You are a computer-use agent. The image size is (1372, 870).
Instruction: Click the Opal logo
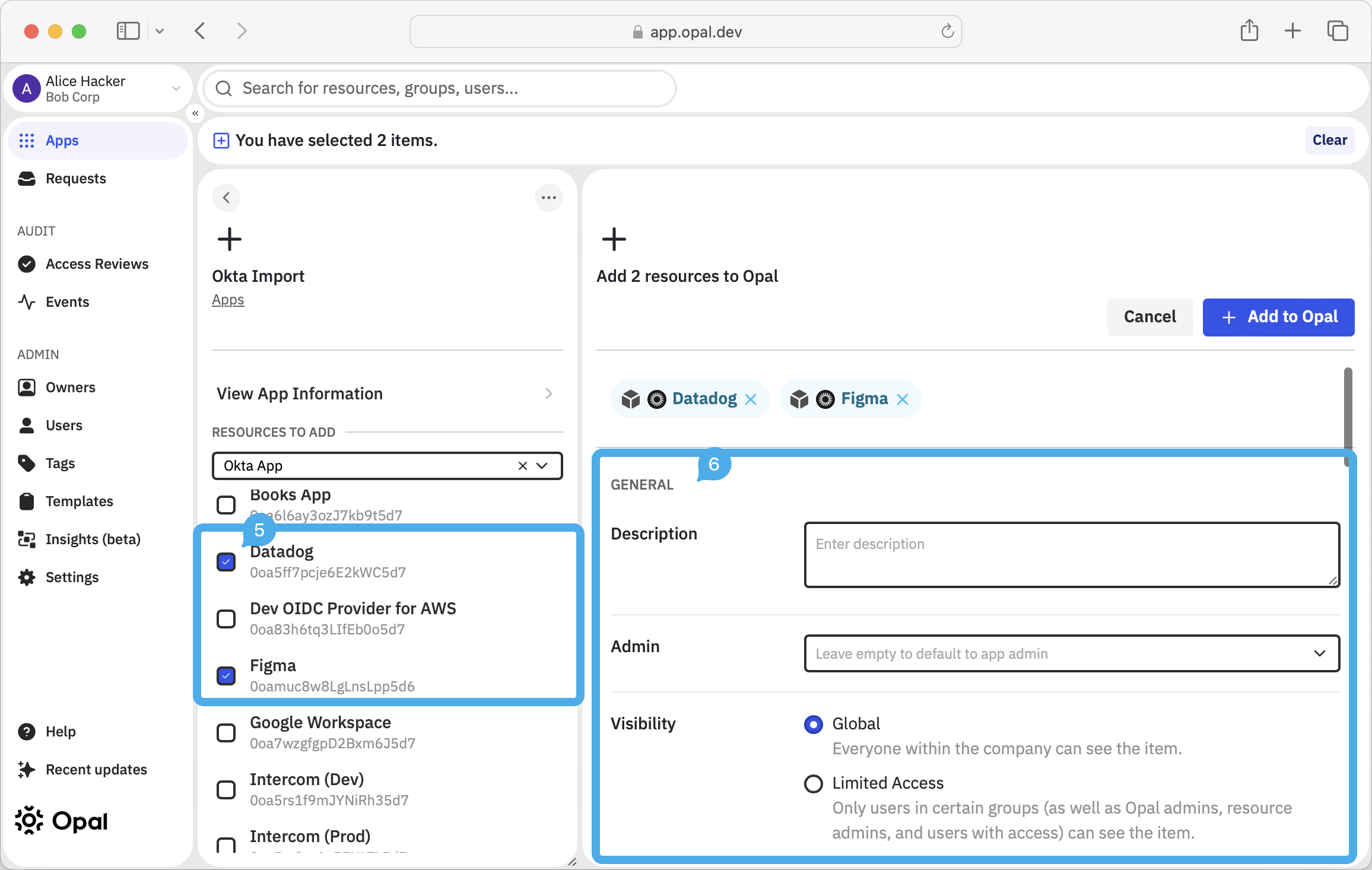click(x=62, y=821)
